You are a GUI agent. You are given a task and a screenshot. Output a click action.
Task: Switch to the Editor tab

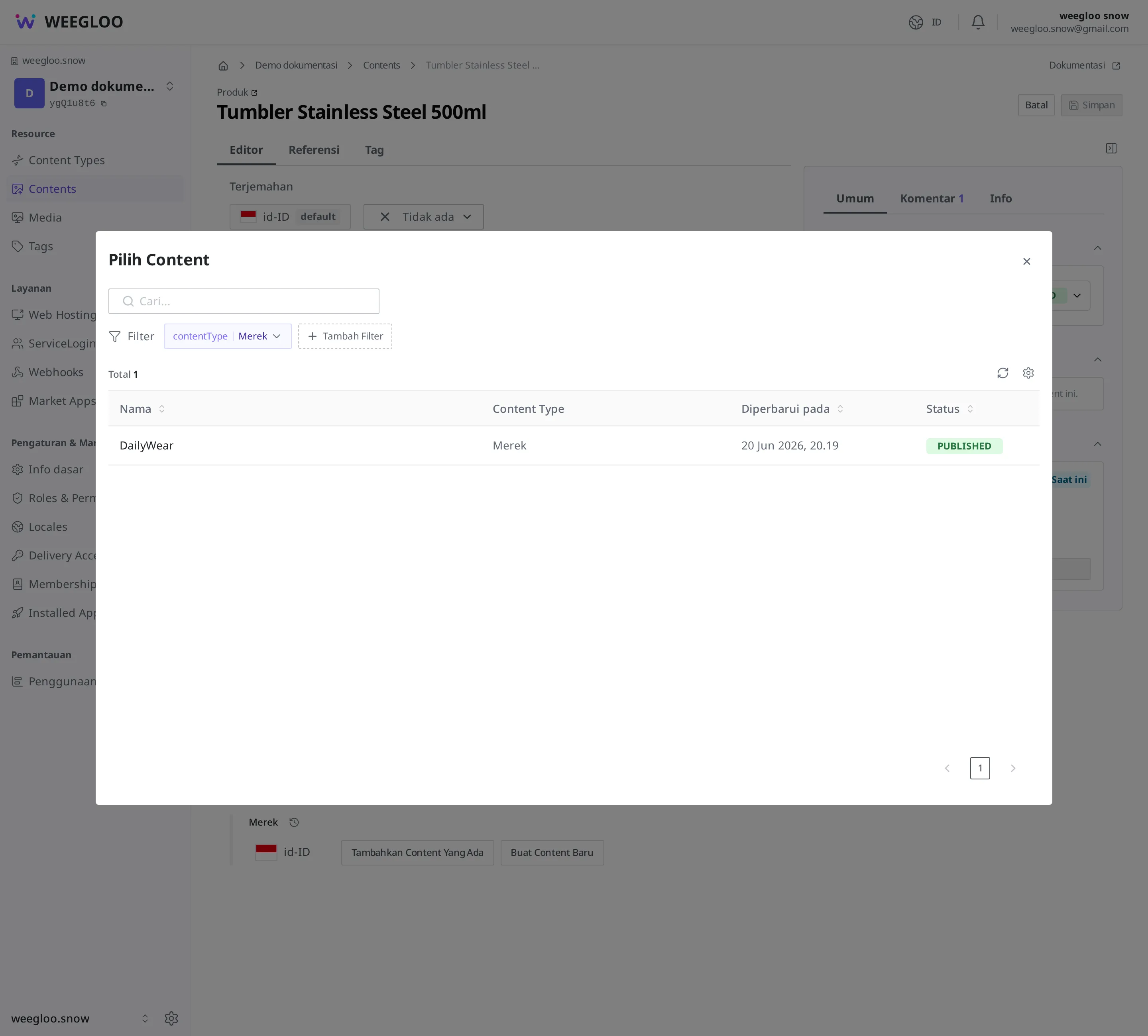246,150
